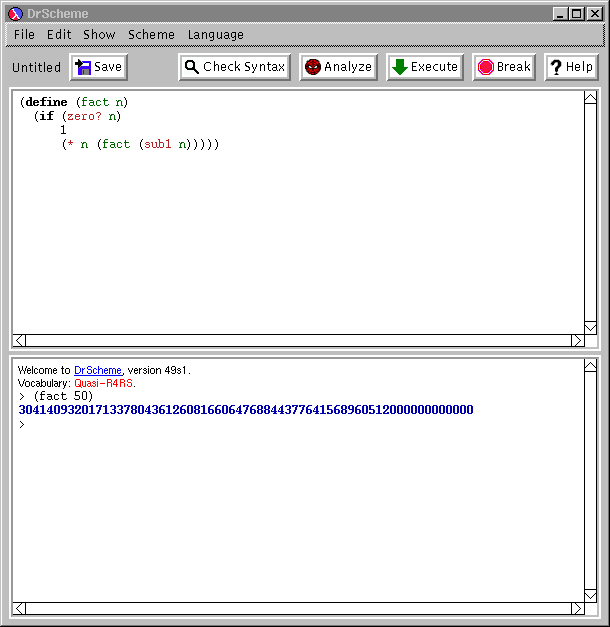Open the Language menu
Viewport: 610px width, 627px height.
tap(216, 35)
